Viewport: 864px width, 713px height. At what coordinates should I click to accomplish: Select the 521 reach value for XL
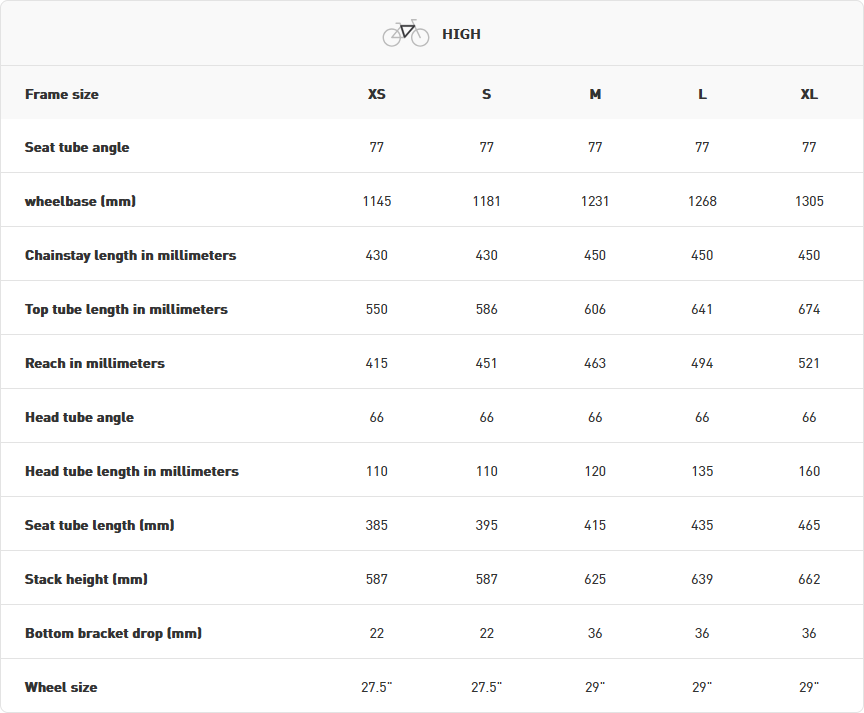[x=809, y=363]
